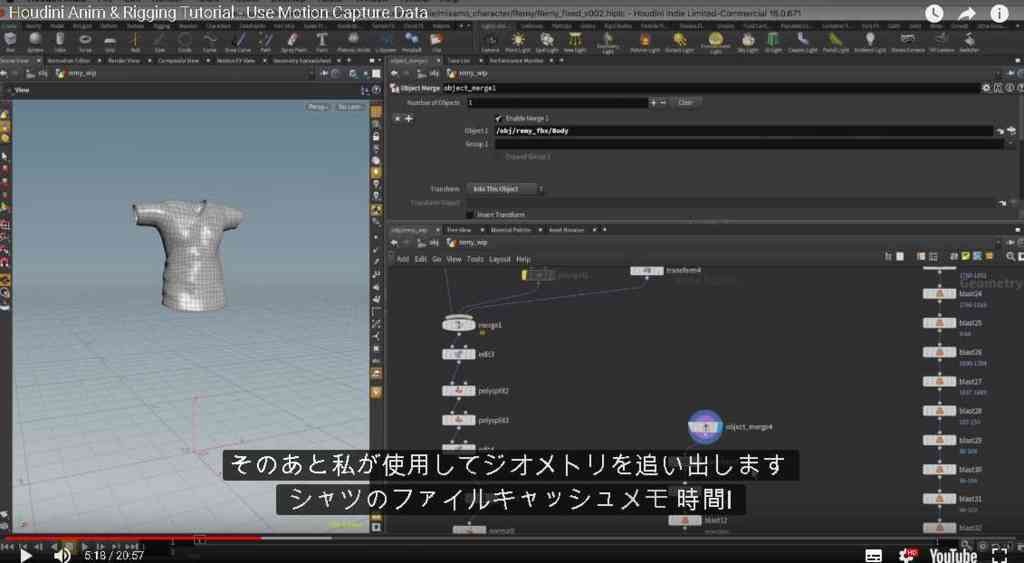
Task: Click the Group 1 input field
Action: 748,144
